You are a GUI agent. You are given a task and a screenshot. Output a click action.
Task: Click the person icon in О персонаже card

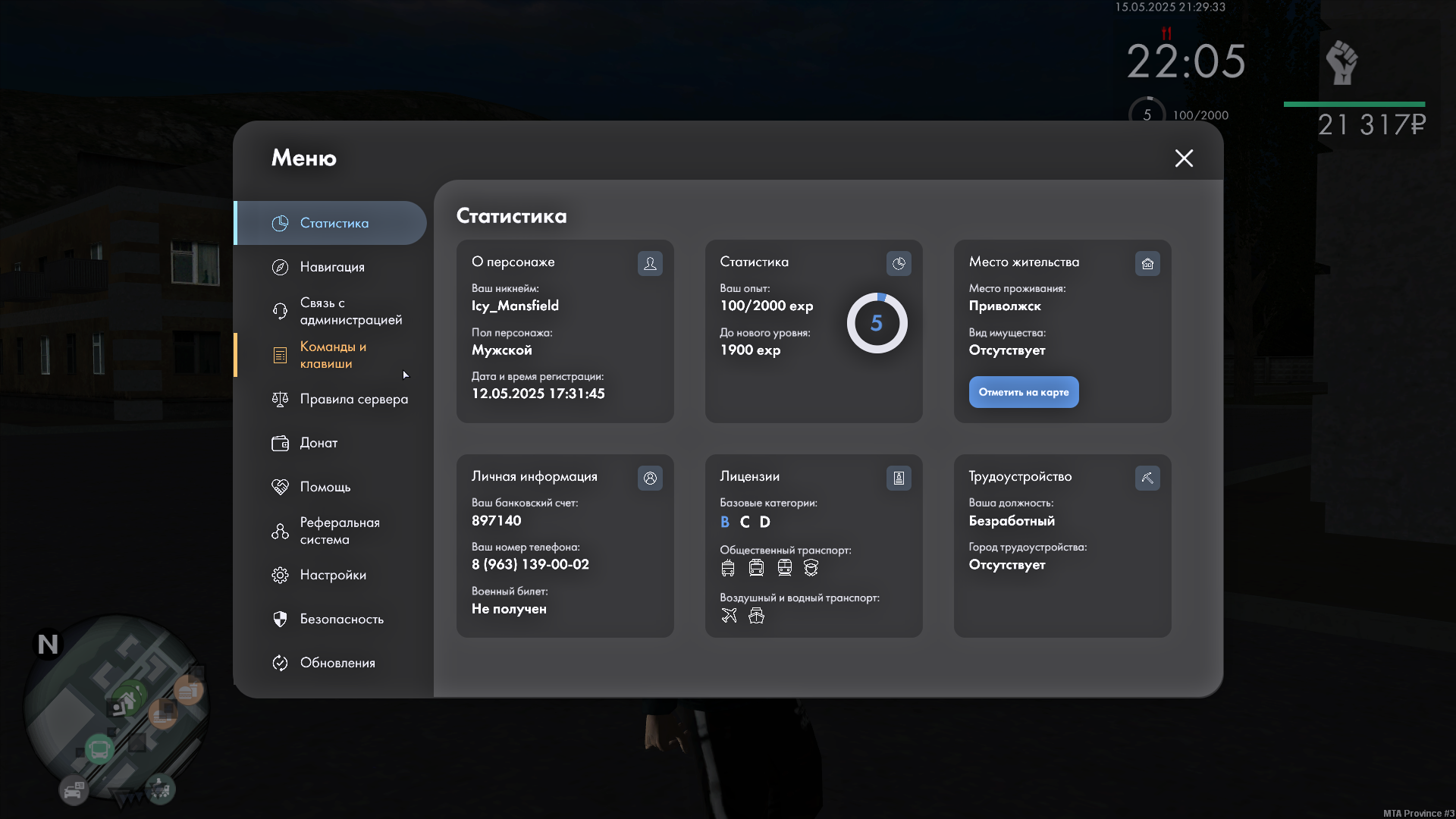click(x=650, y=263)
